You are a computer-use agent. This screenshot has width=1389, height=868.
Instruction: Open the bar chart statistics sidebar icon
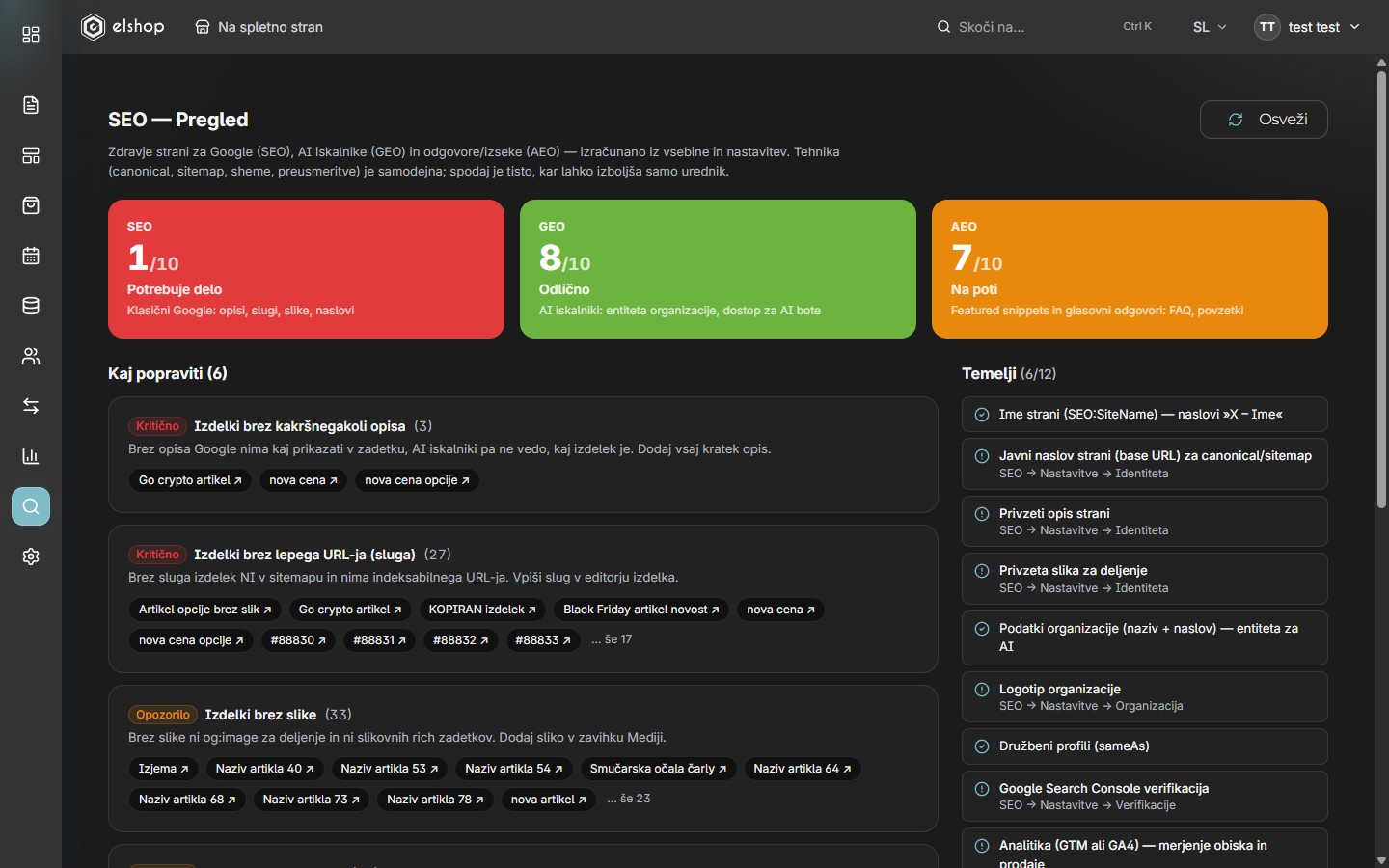(x=31, y=456)
